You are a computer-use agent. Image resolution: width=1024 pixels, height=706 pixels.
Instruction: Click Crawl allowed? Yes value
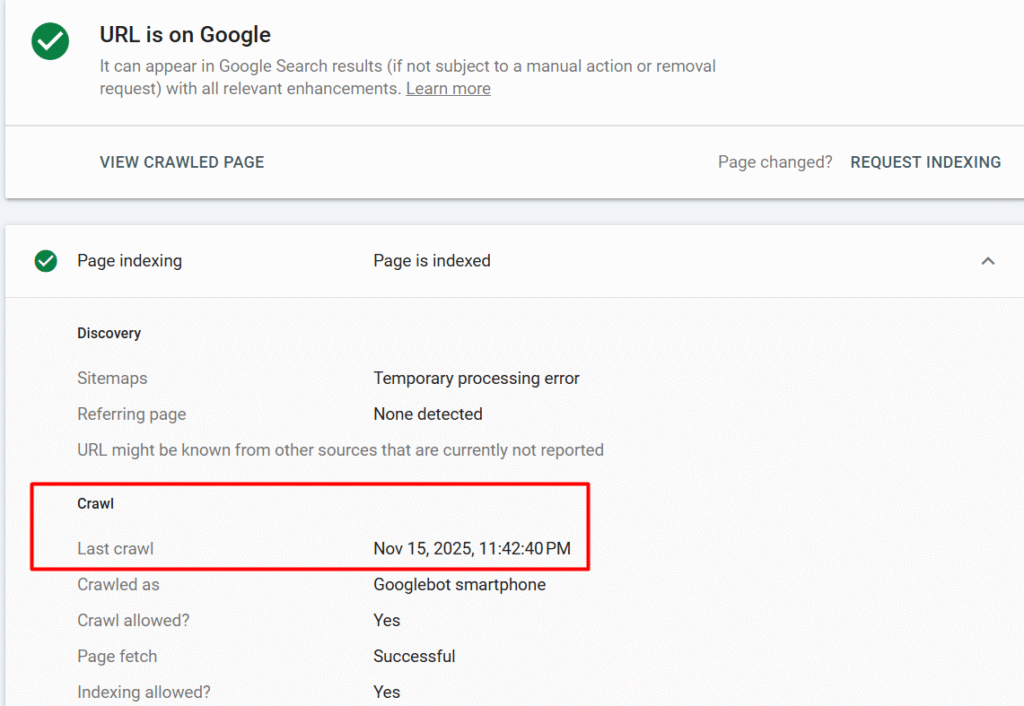tap(386, 620)
